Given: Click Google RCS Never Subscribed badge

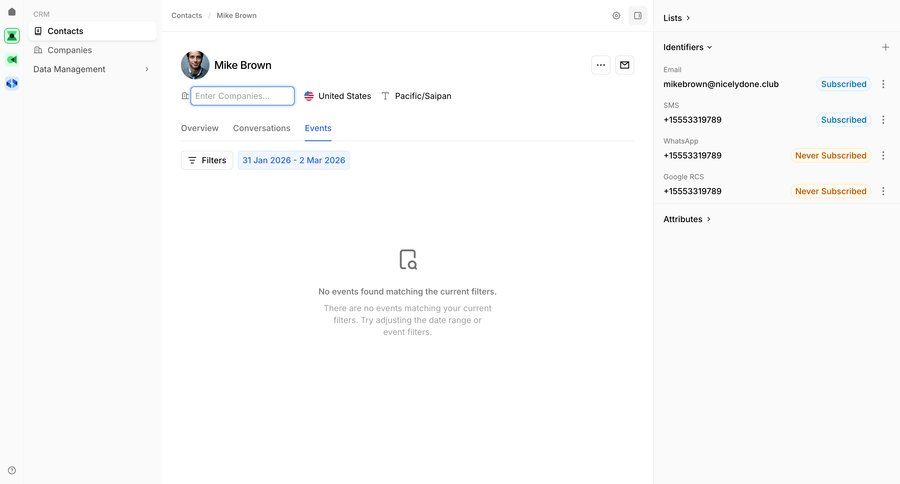Looking at the screenshot, I should (831, 191).
